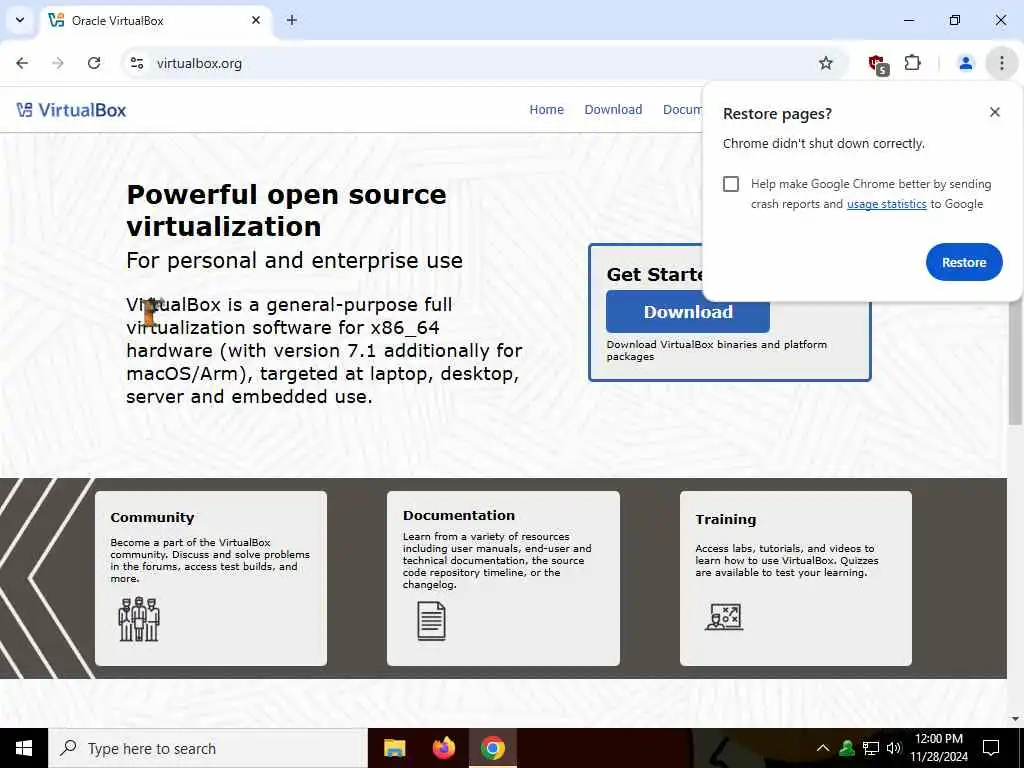
Task: Click the Chrome taskbar icon
Action: [493, 748]
